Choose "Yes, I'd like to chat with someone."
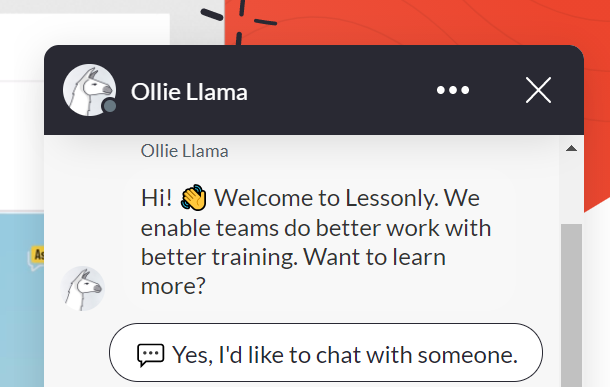Image resolution: width=610 pixels, height=387 pixels. (x=326, y=353)
